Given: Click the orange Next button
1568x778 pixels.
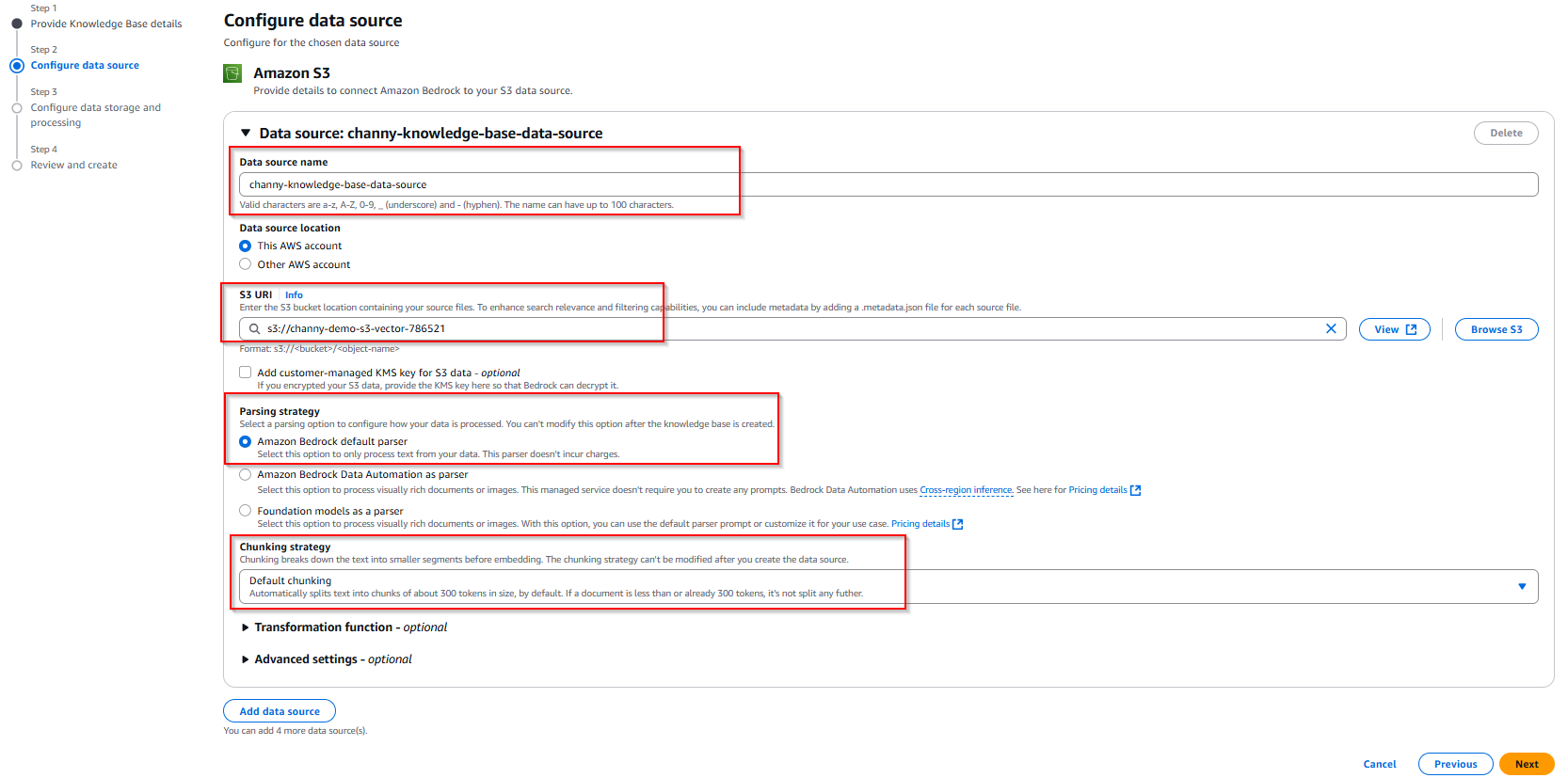Looking at the screenshot, I should pos(1527,764).
